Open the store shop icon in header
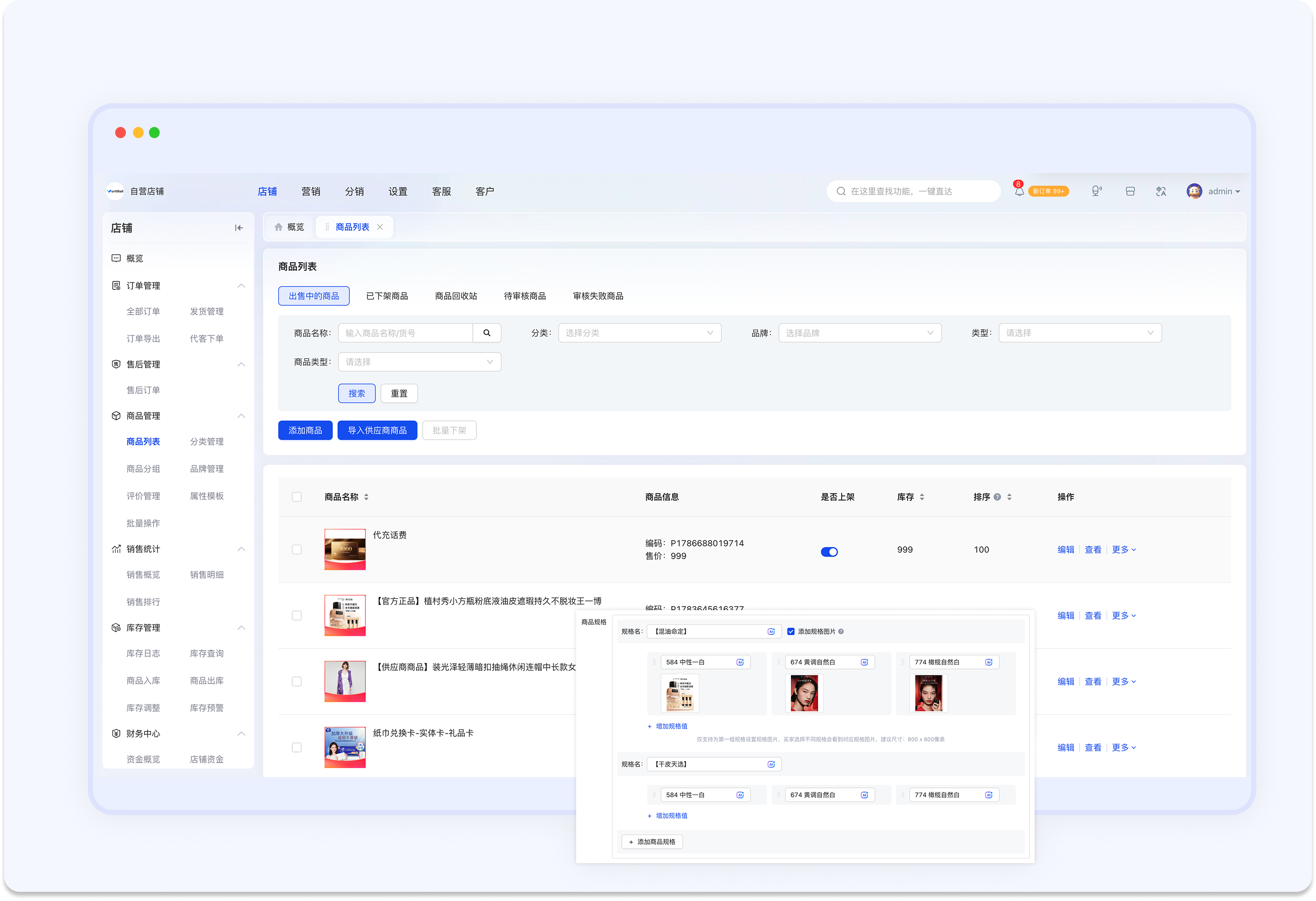The image size is (1316, 901). pyautogui.click(x=1130, y=191)
